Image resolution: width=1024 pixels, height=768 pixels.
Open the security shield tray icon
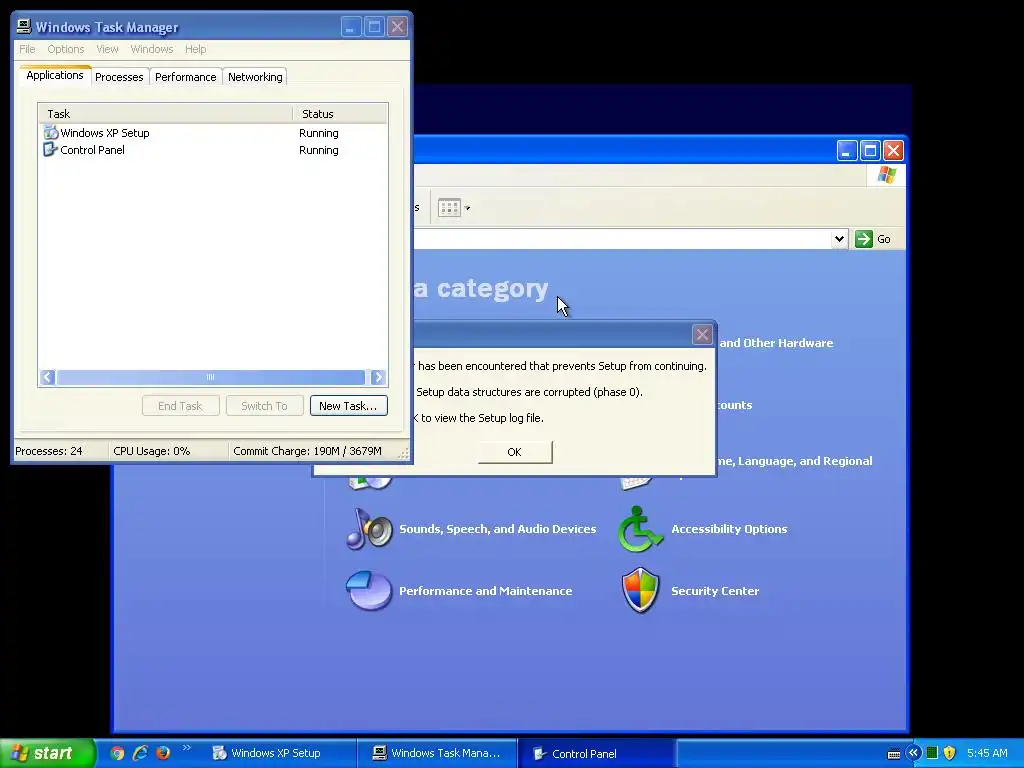(x=950, y=753)
